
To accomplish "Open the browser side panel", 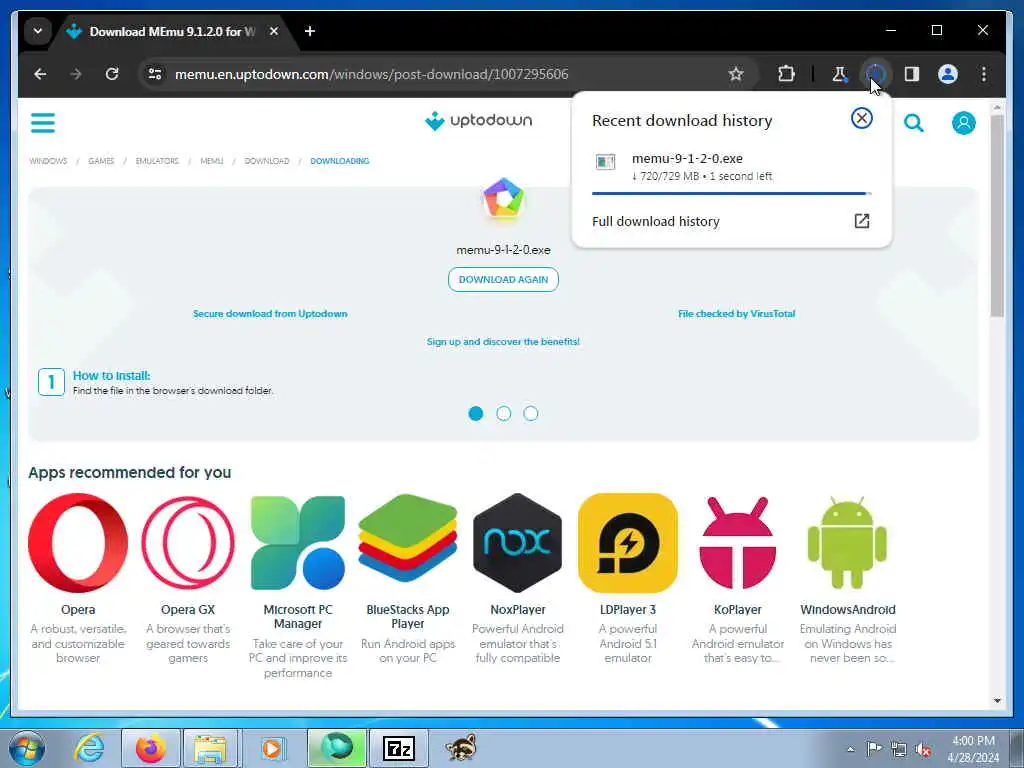I will [x=912, y=74].
